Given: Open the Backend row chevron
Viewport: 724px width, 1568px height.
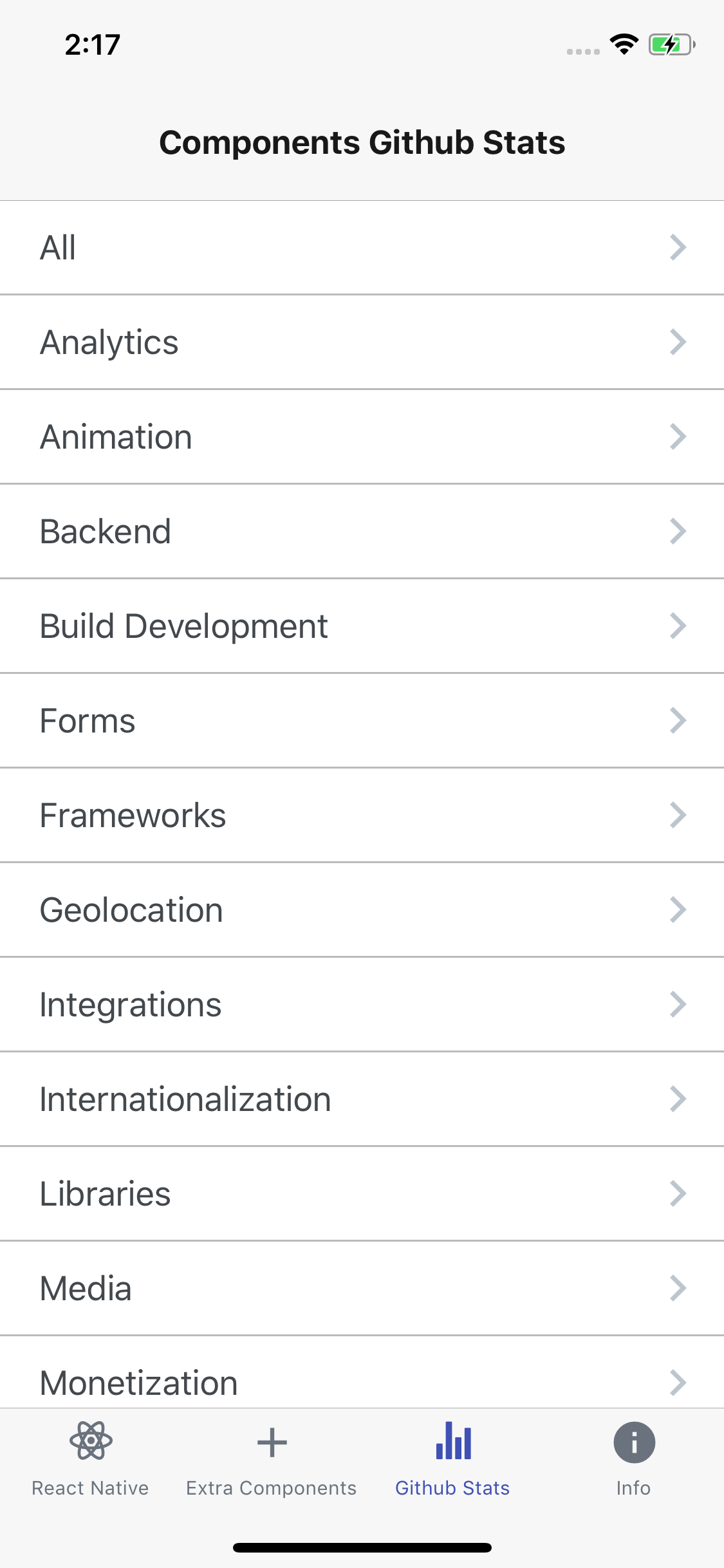Looking at the screenshot, I should [x=678, y=532].
